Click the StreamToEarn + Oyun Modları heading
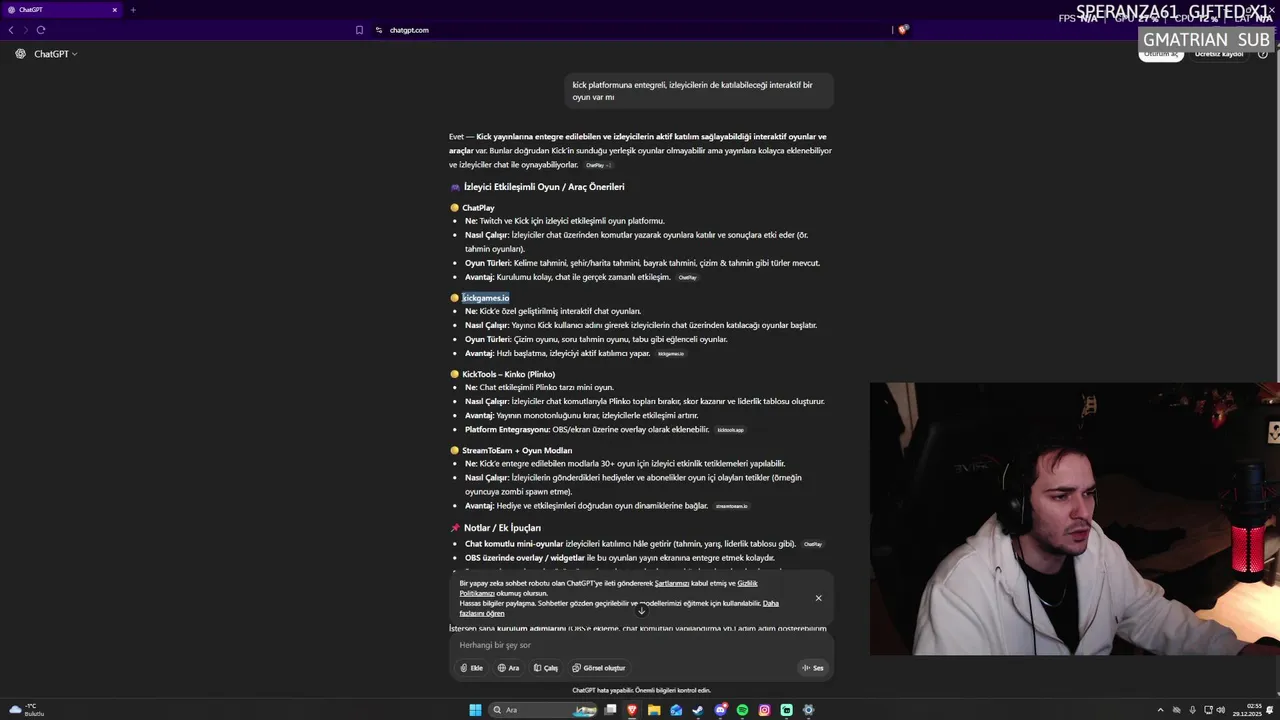 point(516,450)
